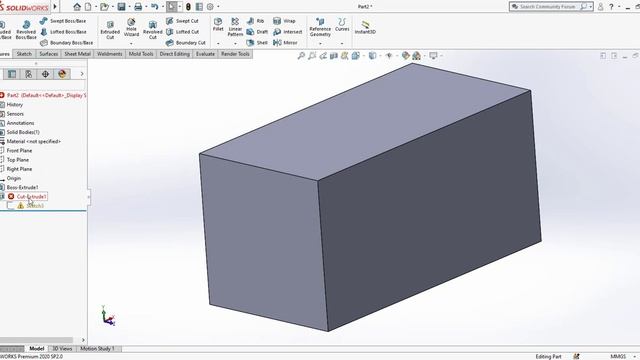Open Reference Geometry tool
640x360 pixels.
pos(320,27)
